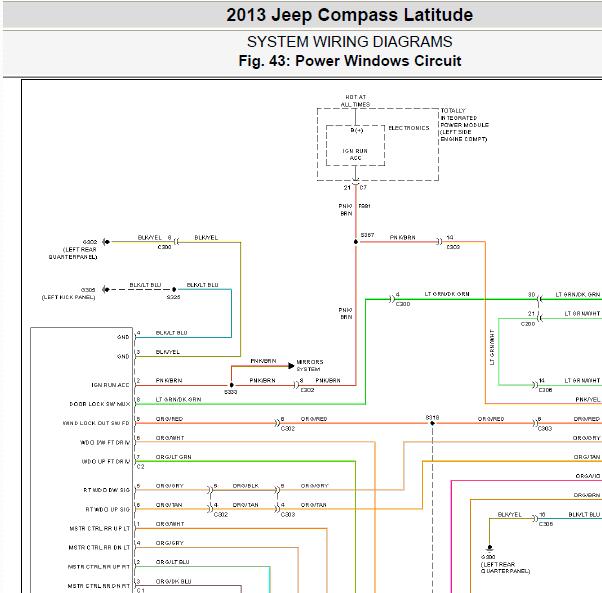Click the "RT WDO DW SIG" pin label

click(x=106, y=490)
